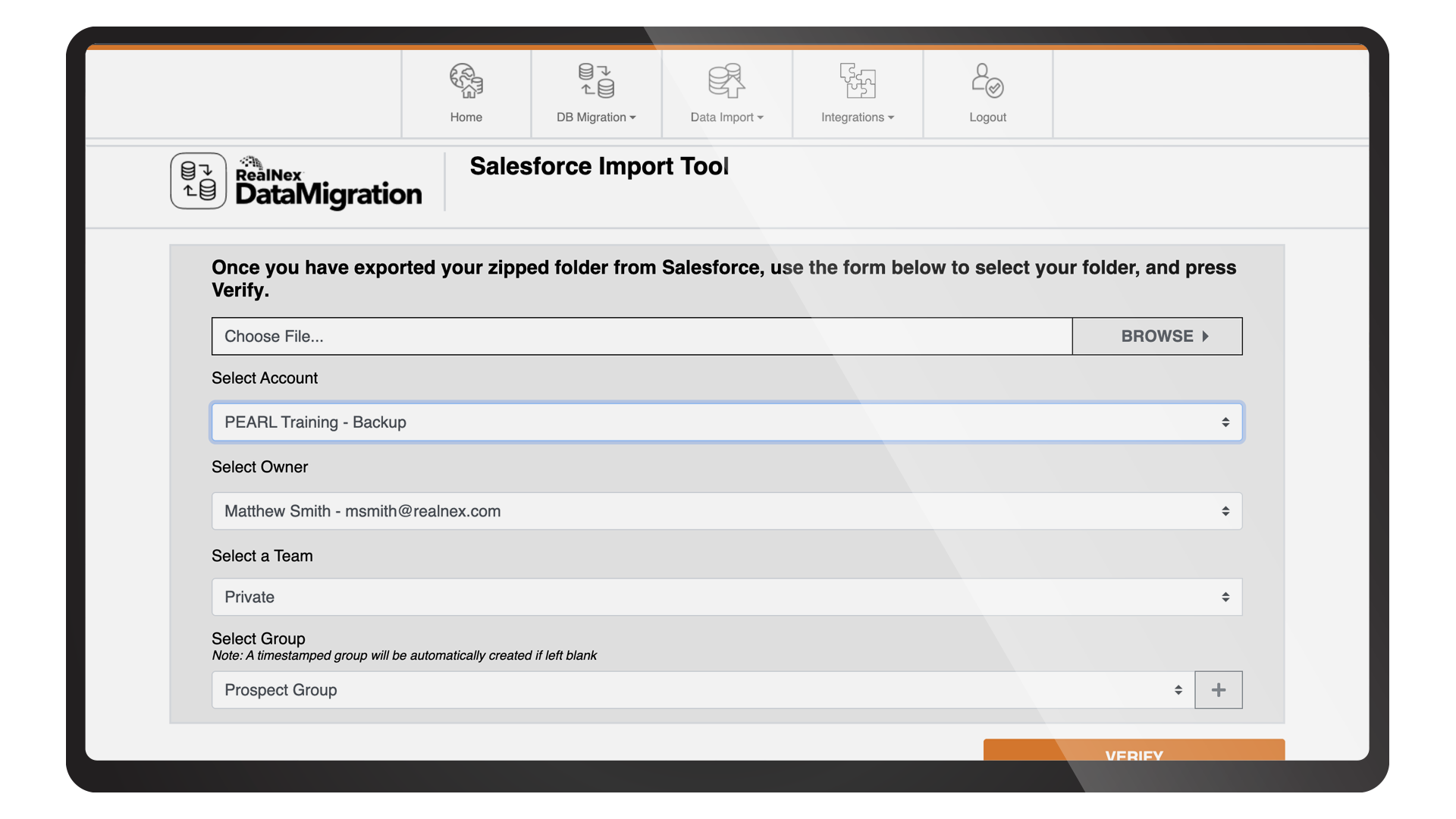This screenshot has height=819, width=1456.
Task: Click the Select Group label
Action: (259, 639)
